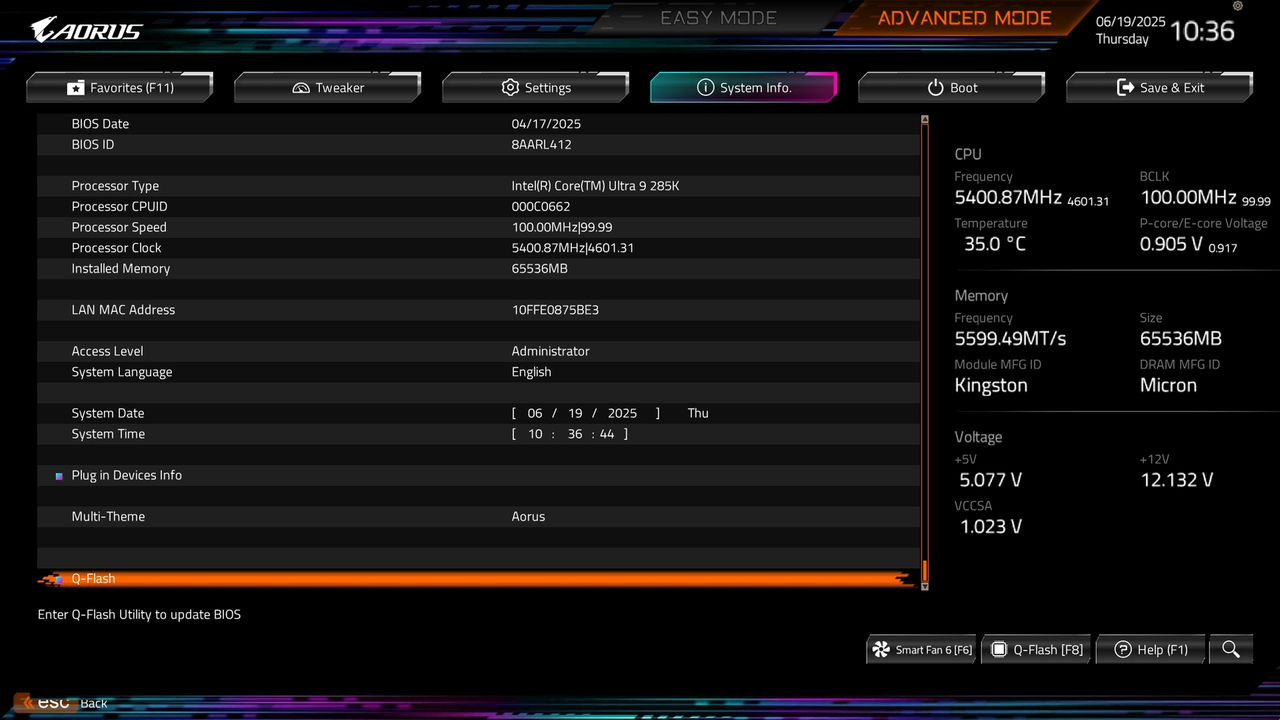Screen dimensions: 1280x720
Task: Click the AORUS logo
Action: tap(87, 30)
